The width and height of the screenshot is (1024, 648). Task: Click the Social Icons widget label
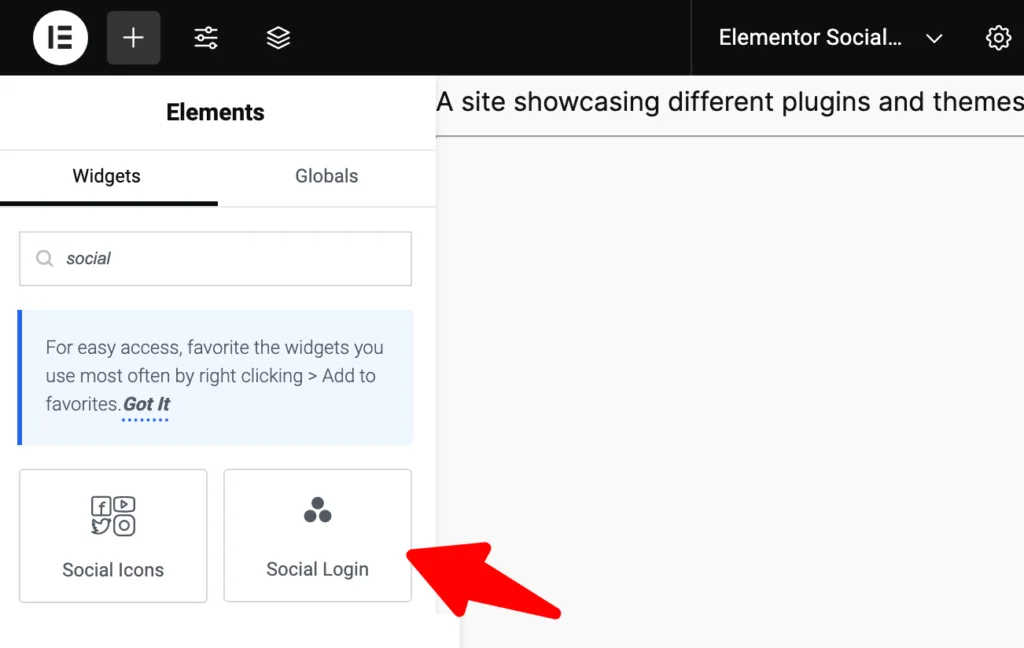pyautogui.click(x=113, y=570)
